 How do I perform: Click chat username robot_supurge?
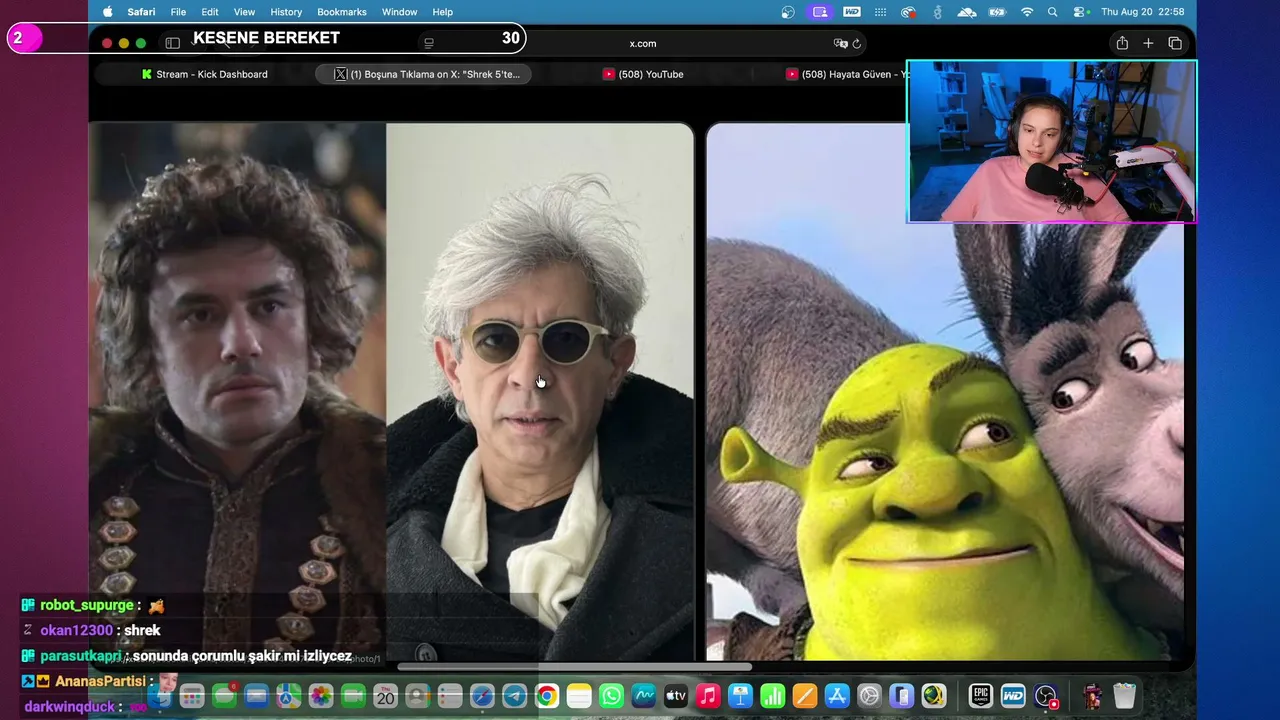(x=87, y=605)
